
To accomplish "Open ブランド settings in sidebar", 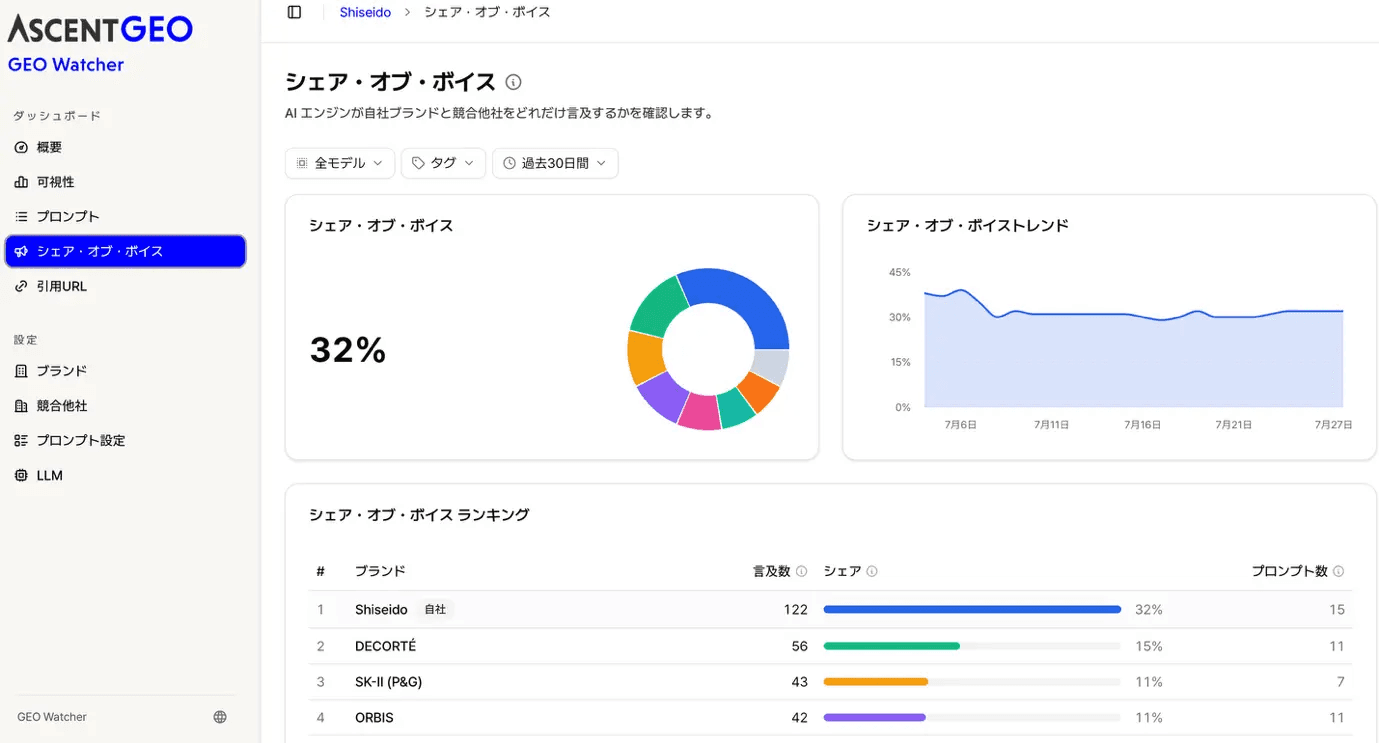I will click(125, 371).
